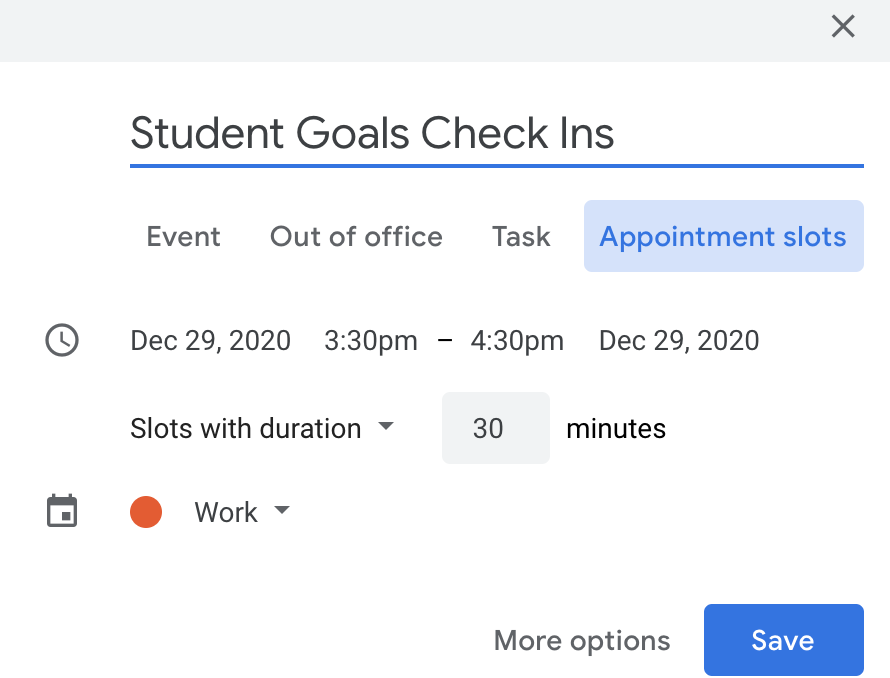890x678 pixels.
Task: Switch to the Task tab
Action: coord(521,237)
